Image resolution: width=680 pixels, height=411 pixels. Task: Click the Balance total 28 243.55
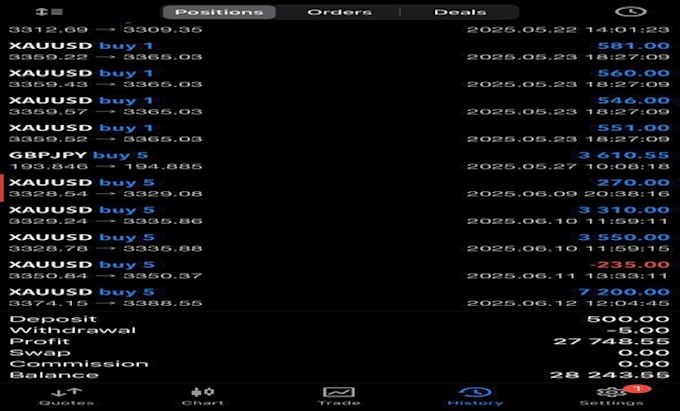click(x=610, y=375)
